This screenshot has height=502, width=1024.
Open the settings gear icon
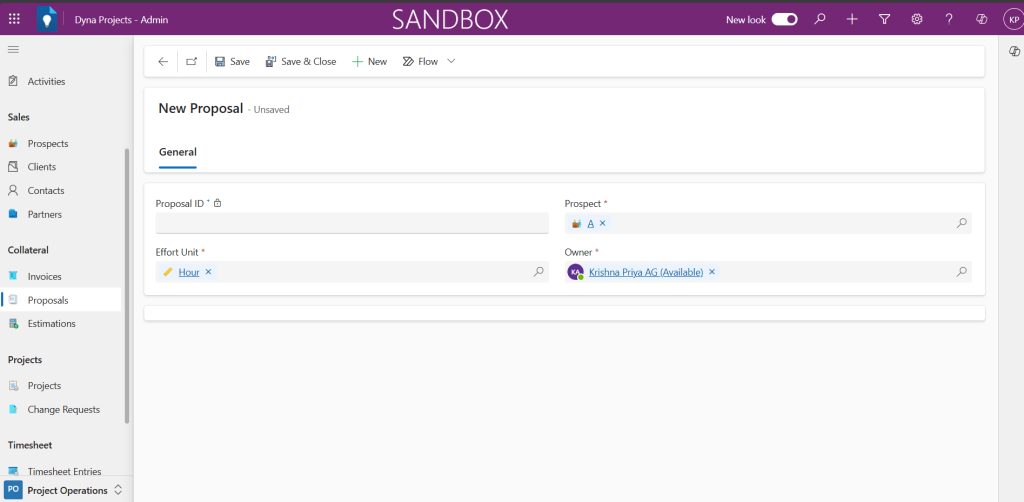916,19
